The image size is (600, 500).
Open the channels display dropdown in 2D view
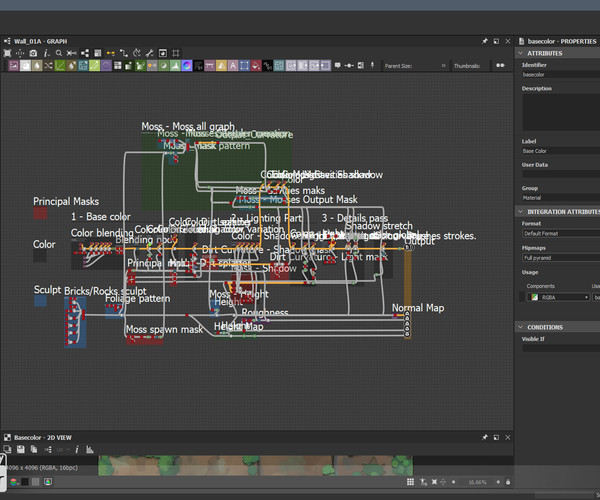14,482
